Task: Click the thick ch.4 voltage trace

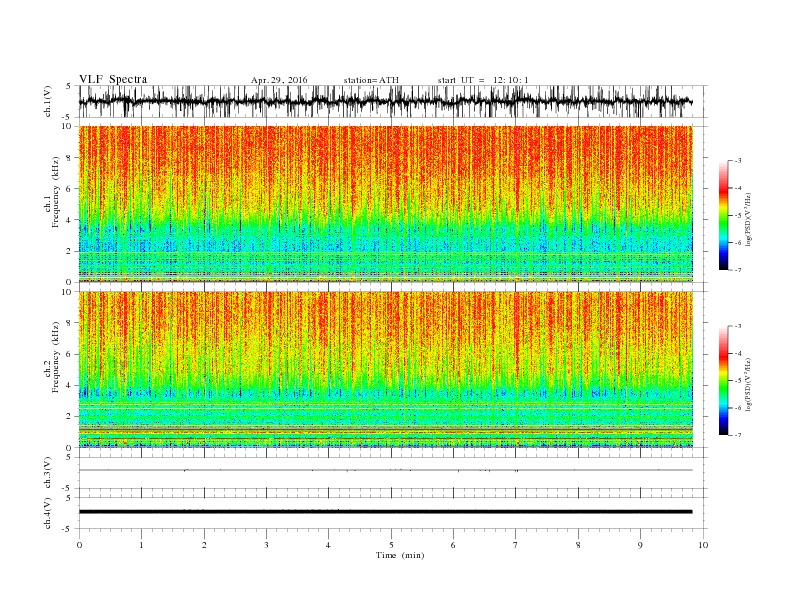Action: [386, 512]
